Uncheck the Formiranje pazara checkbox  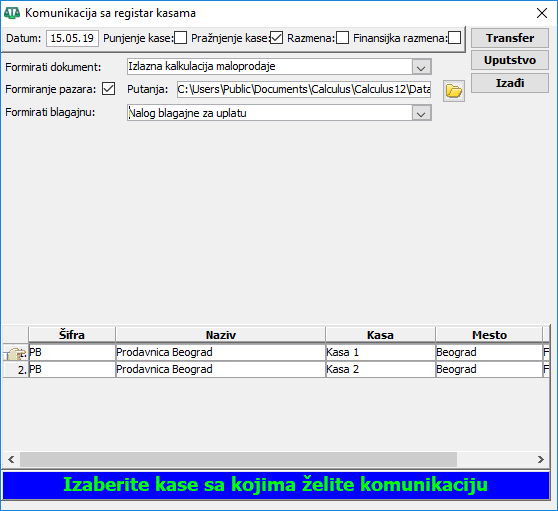click(109, 89)
